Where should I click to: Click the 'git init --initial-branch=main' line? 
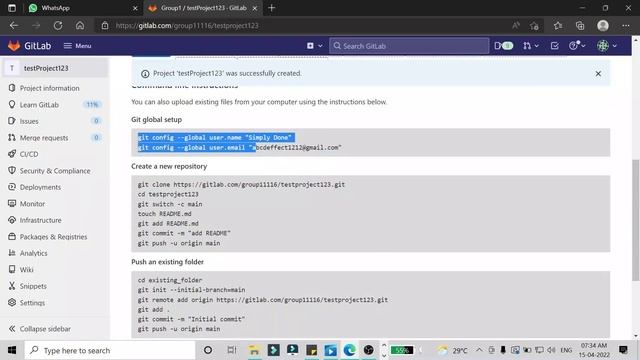pos(191,290)
